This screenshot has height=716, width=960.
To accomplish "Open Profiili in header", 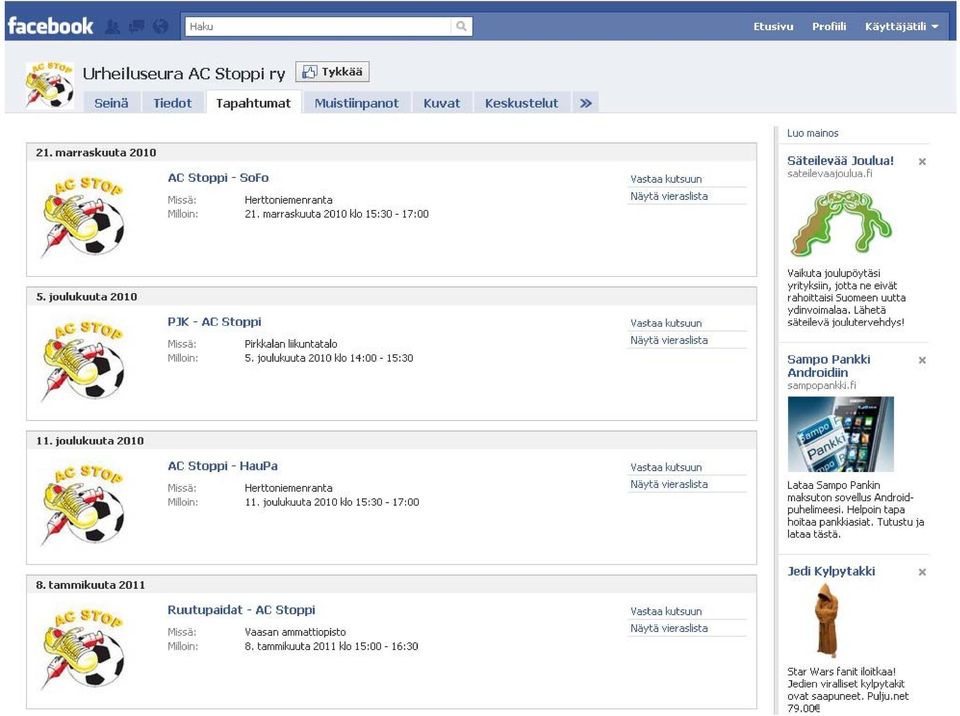I will pos(829,26).
